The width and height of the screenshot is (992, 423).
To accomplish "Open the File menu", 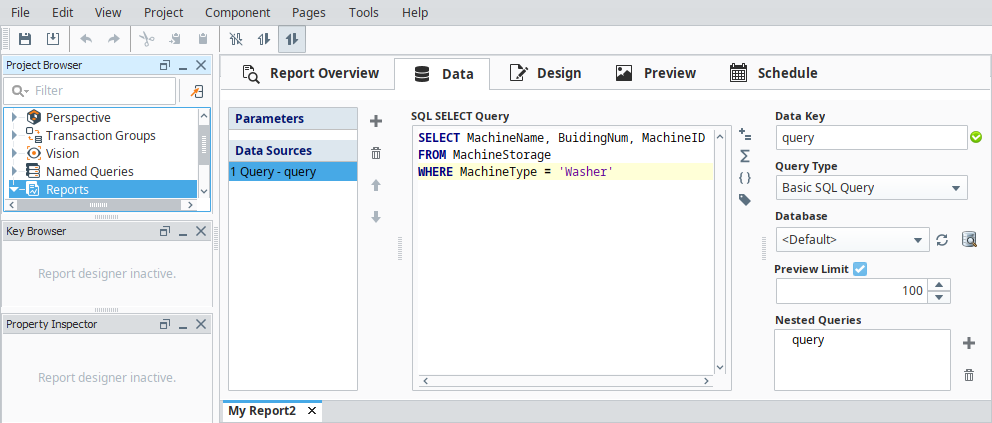I will click(x=20, y=13).
